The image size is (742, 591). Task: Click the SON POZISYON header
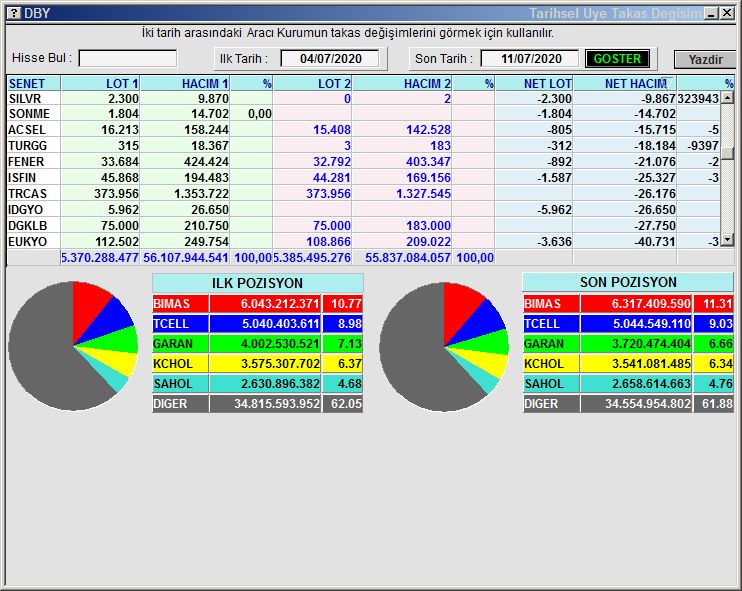click(x=628, y=282)
